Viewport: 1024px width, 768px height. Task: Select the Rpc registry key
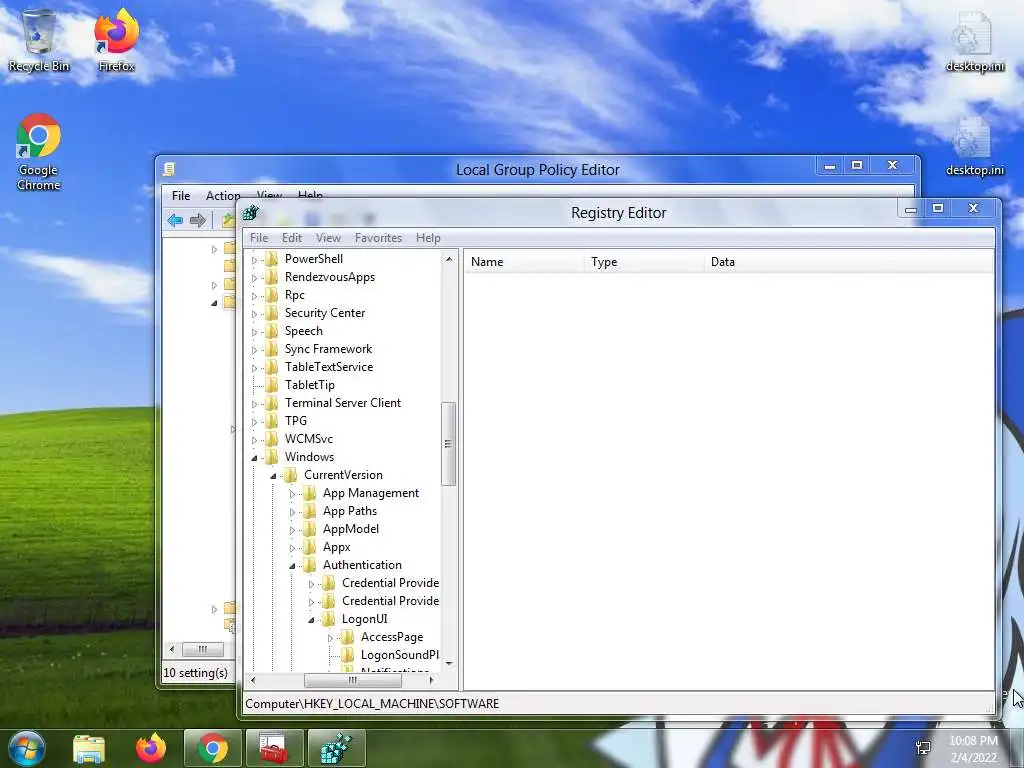click(295, 295)
